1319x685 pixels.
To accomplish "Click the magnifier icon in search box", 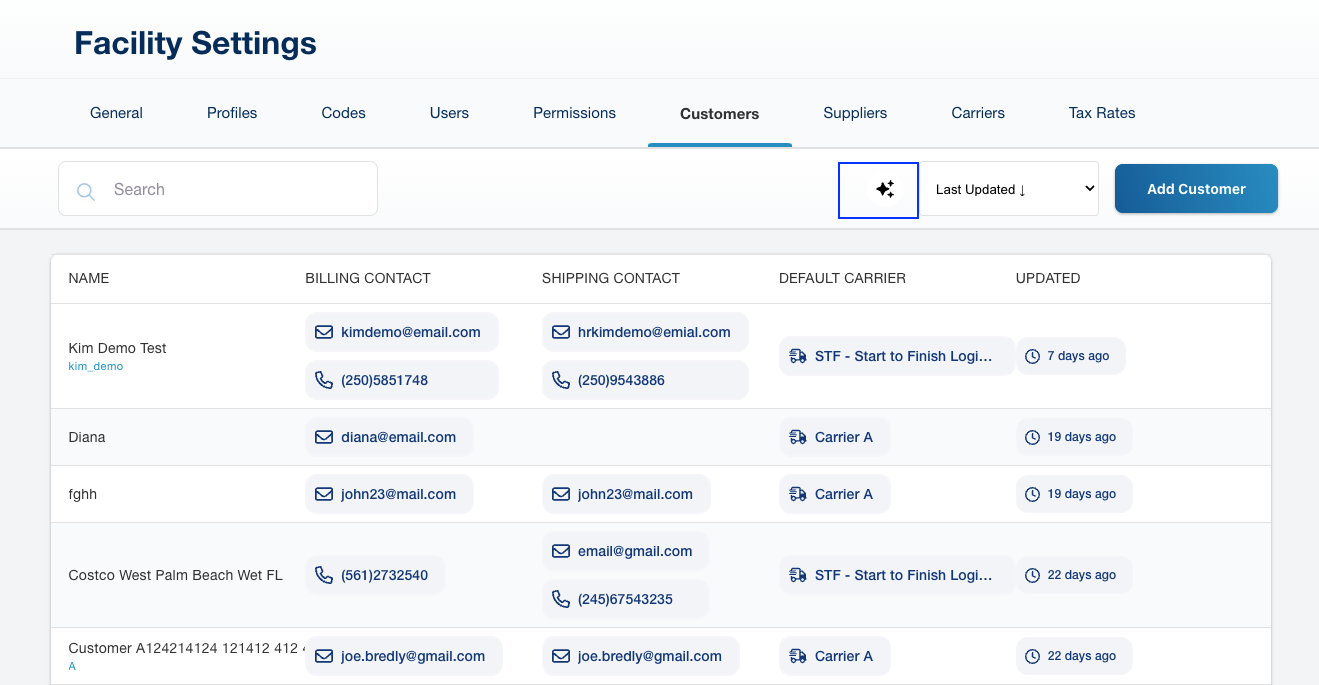I will [86, 191].
